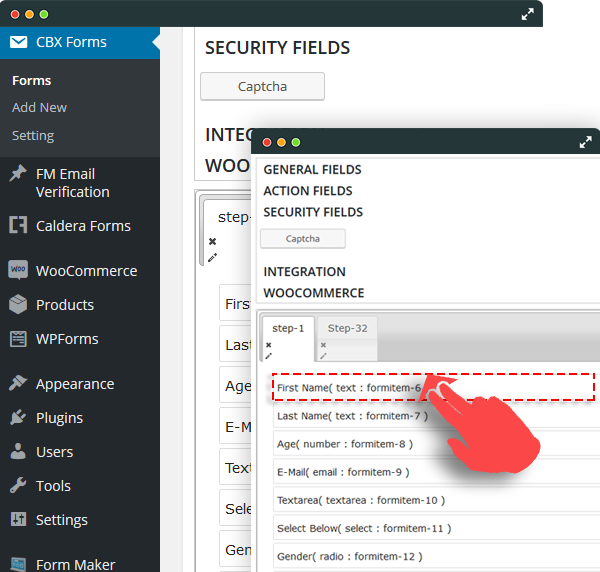The width and height of the screenshot is (600, 572).
Task: Open Add New form page
Action: [39, 108]
